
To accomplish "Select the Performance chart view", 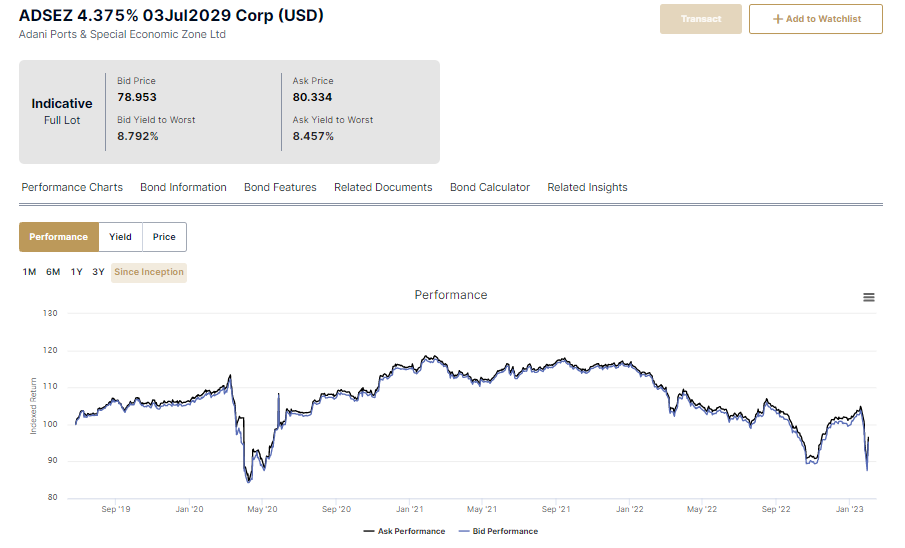I will (x=58, y=237).
